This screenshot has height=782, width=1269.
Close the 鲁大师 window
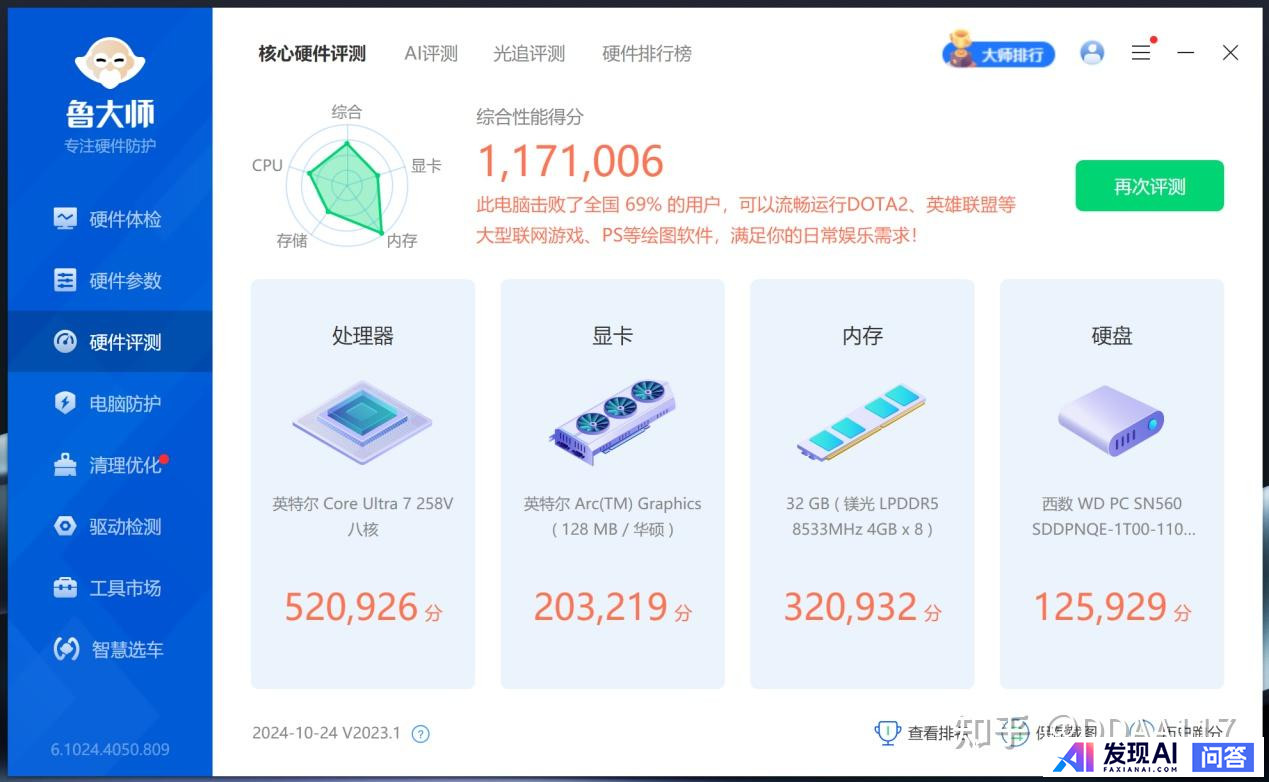(1231, 53)
